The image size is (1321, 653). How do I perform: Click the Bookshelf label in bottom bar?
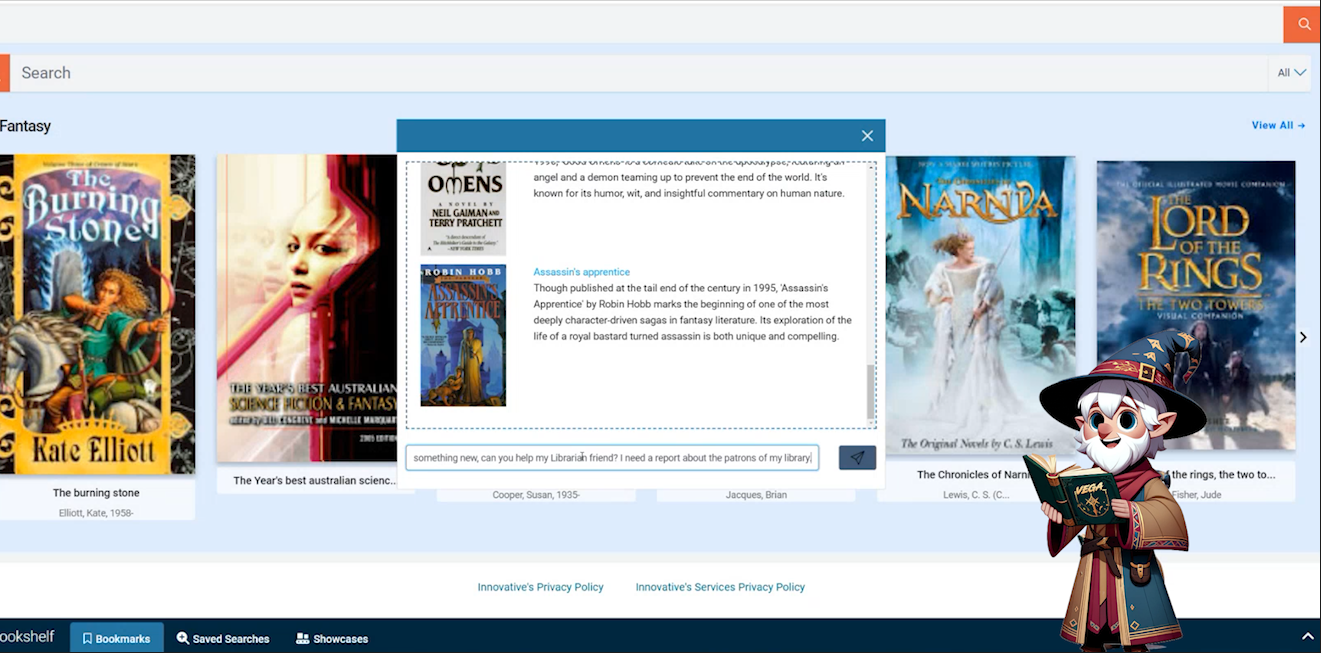[27, 637]
